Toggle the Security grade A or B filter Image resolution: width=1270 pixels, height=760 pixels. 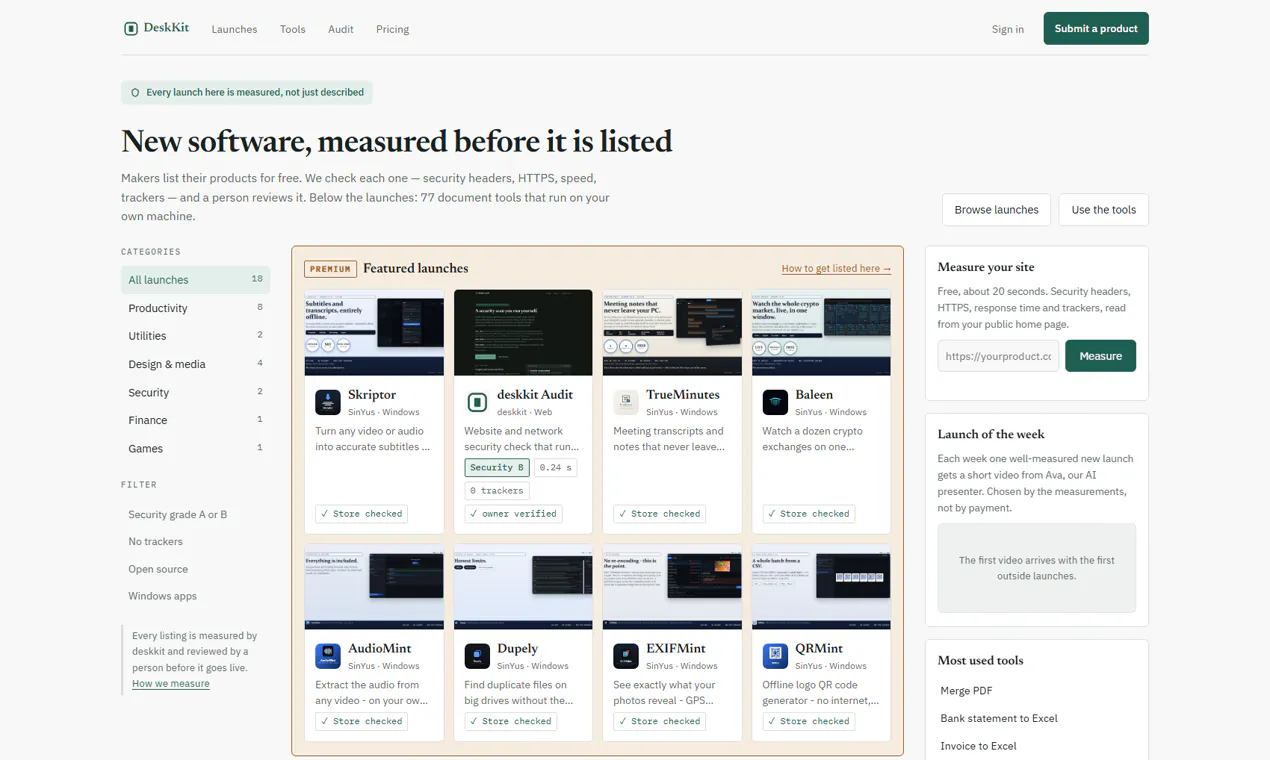click(x=177, y=515)
